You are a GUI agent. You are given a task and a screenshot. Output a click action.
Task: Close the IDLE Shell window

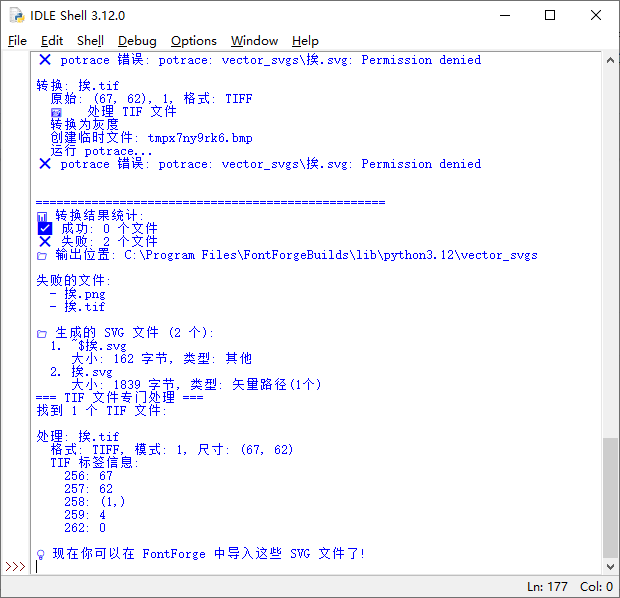(595, 15)
